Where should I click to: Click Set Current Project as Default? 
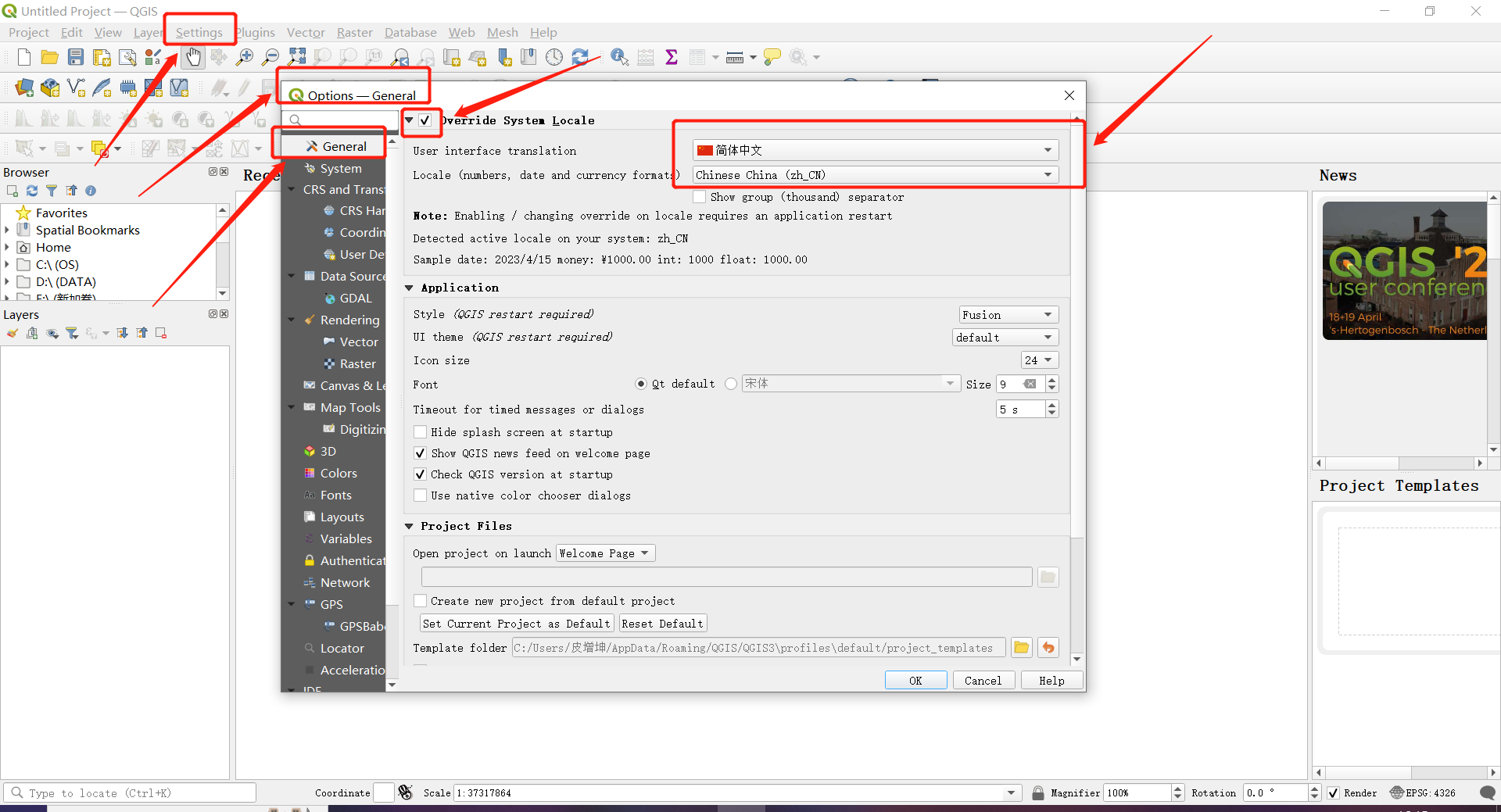517,624
